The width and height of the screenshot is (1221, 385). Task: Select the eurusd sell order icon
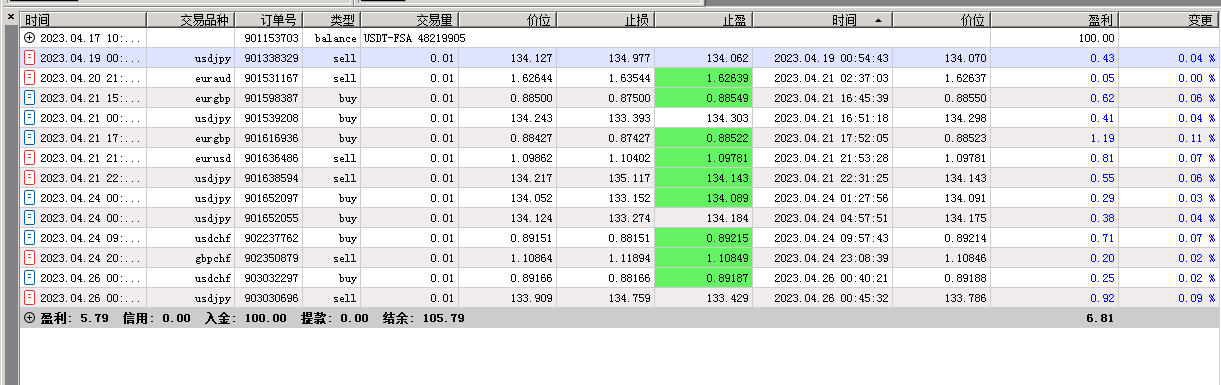tap(29, 158)
